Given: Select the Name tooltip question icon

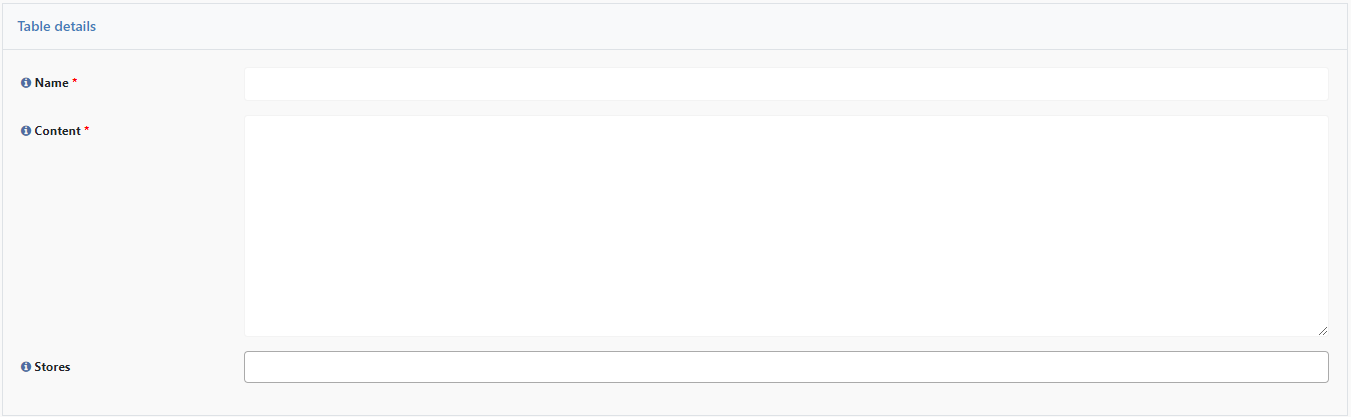Looking at the screenshot, I should click(26, 83).
